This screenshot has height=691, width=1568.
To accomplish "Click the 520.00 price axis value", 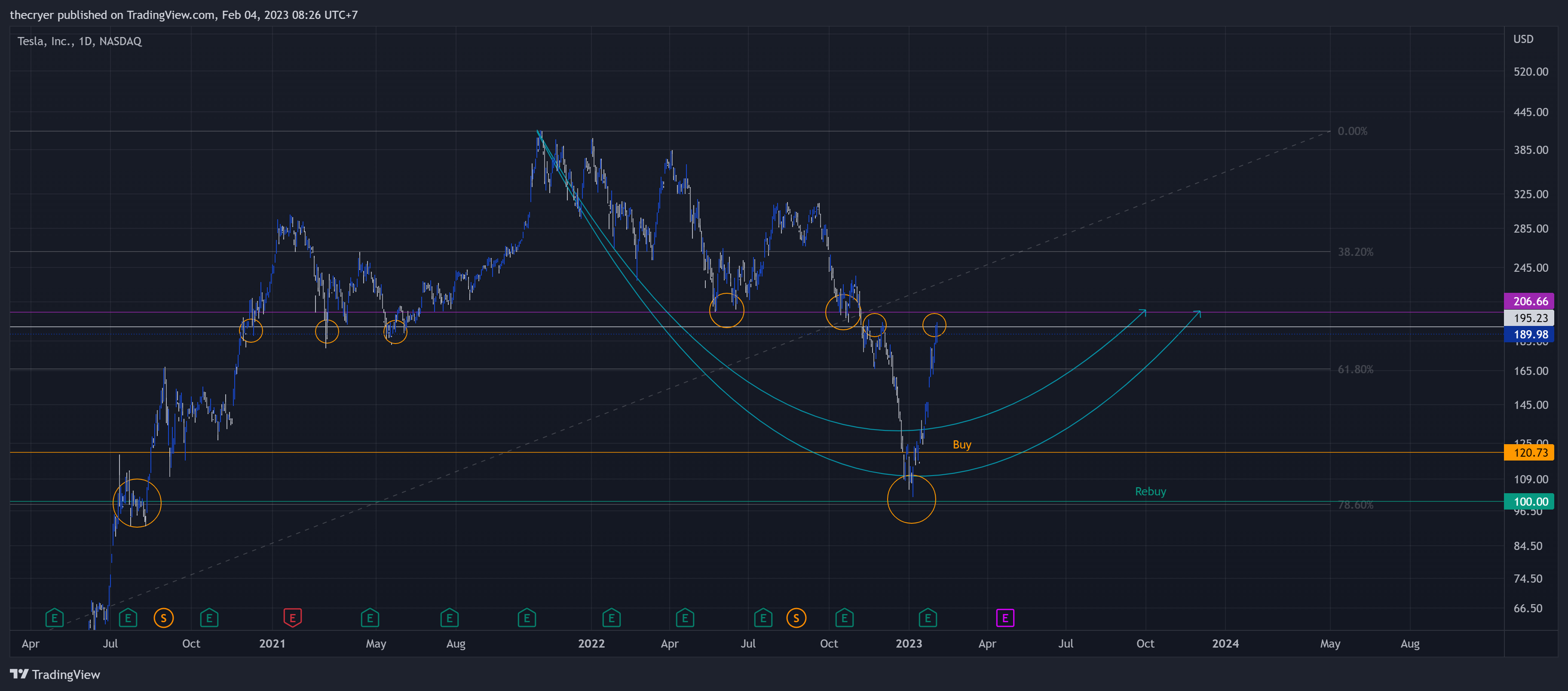I will click(1531, 71).
